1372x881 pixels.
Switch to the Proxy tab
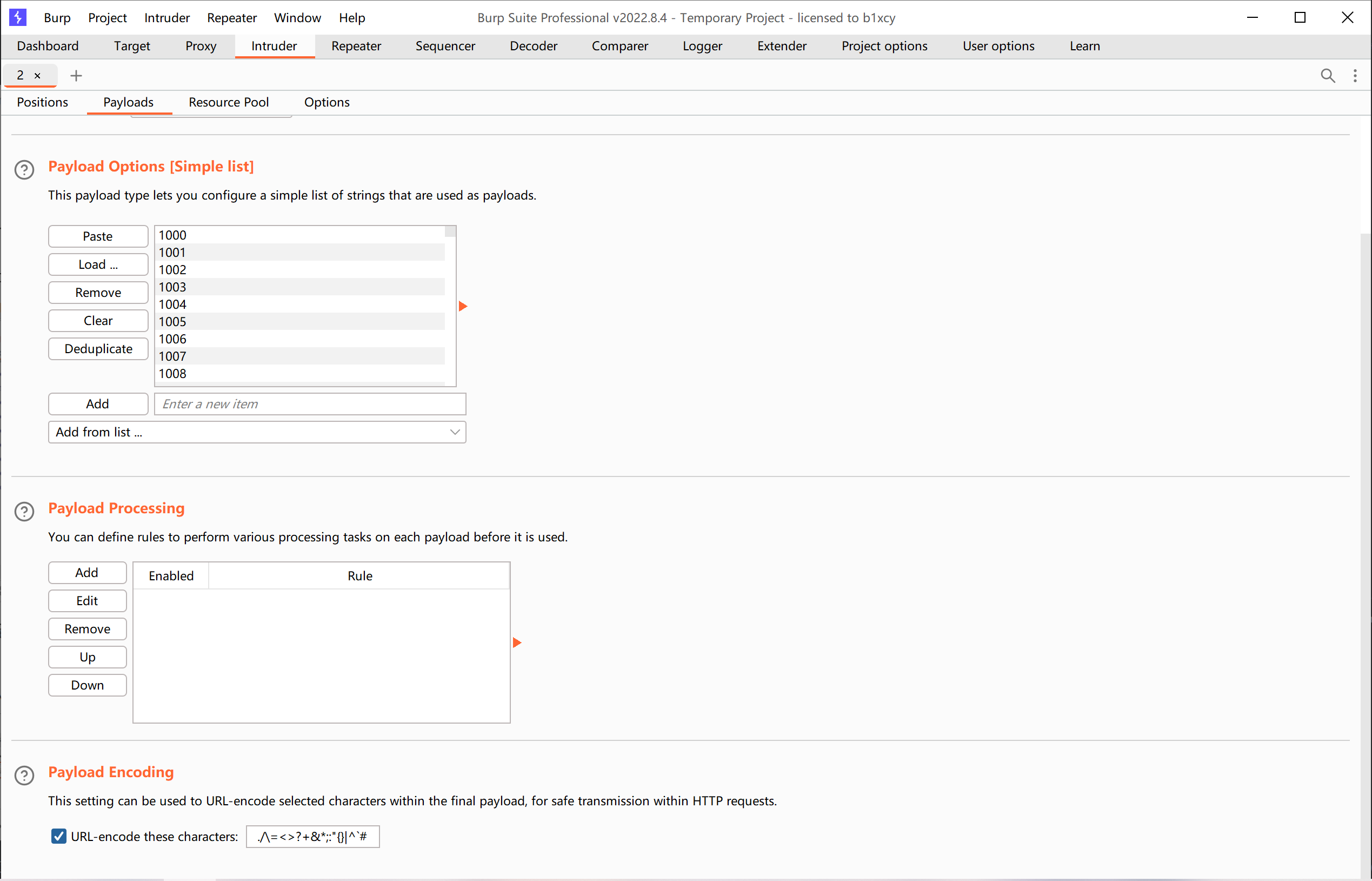[201, 46]
